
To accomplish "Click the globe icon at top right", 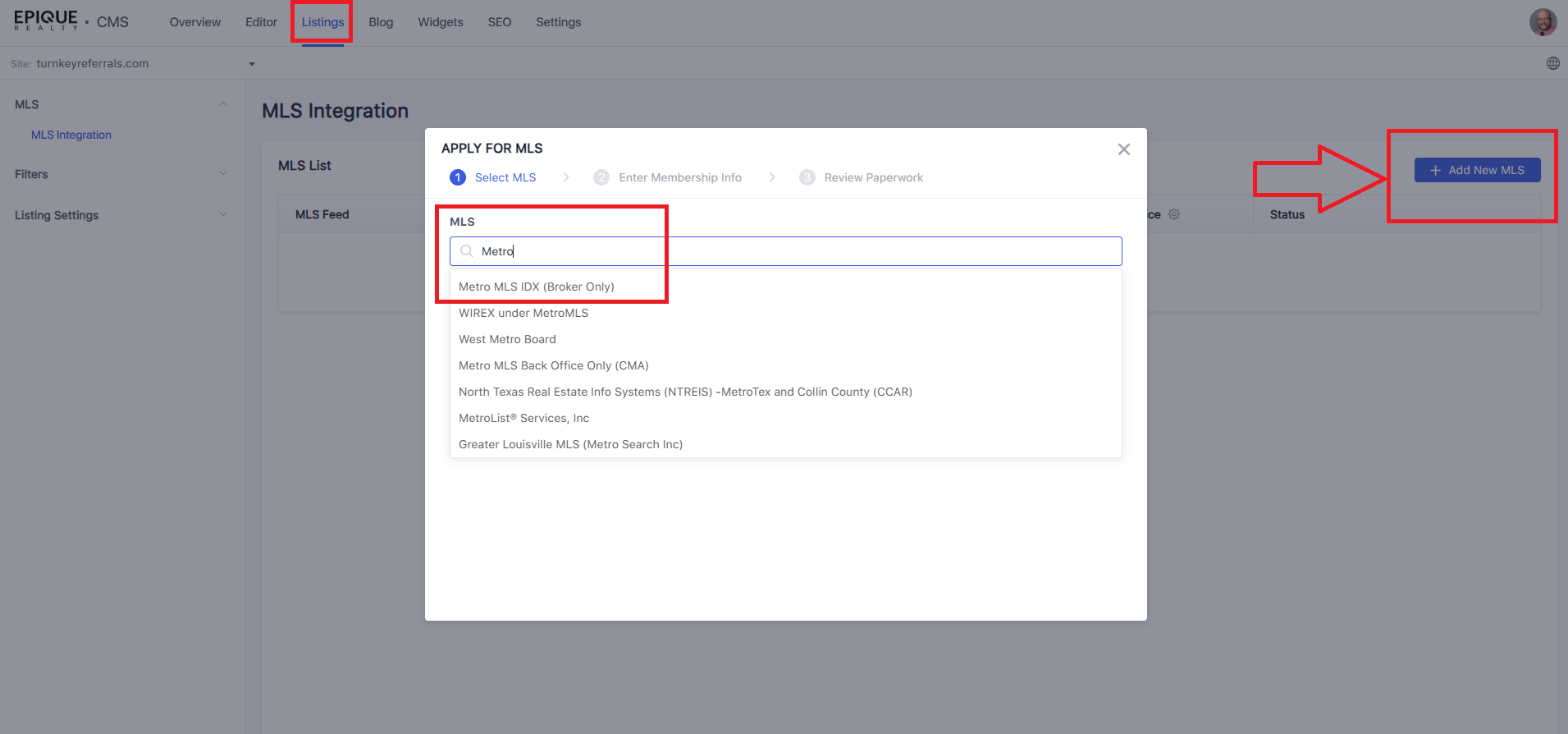I will coord(1552,63).
